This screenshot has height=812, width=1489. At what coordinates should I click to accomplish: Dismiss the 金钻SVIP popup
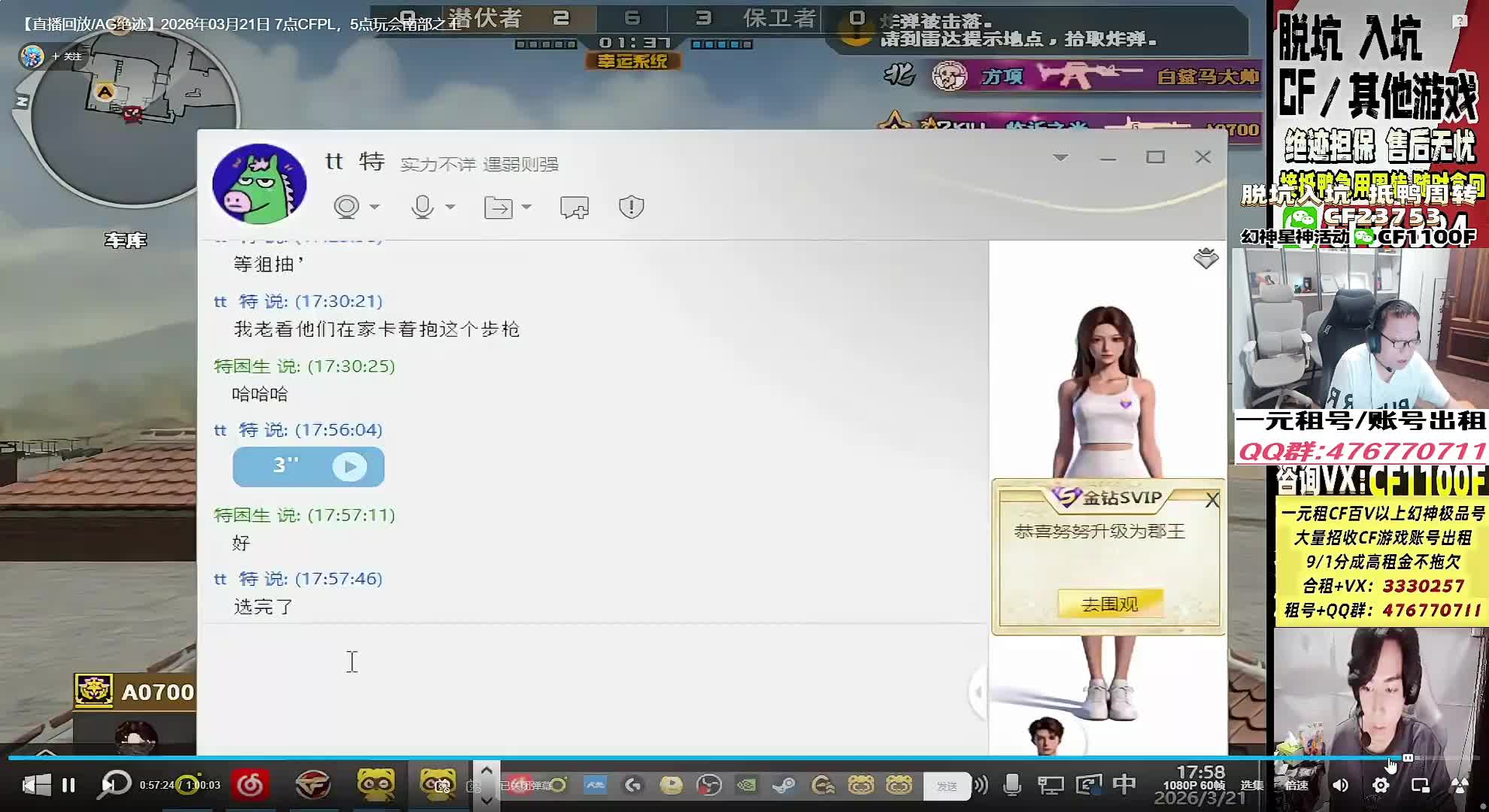coord(1212,501)
